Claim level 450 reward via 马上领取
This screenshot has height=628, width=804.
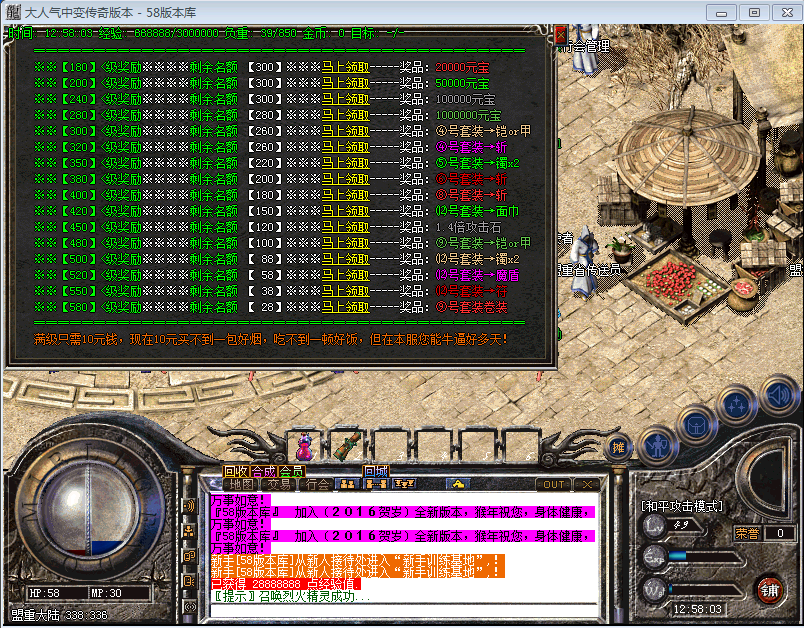coord(346,227)
